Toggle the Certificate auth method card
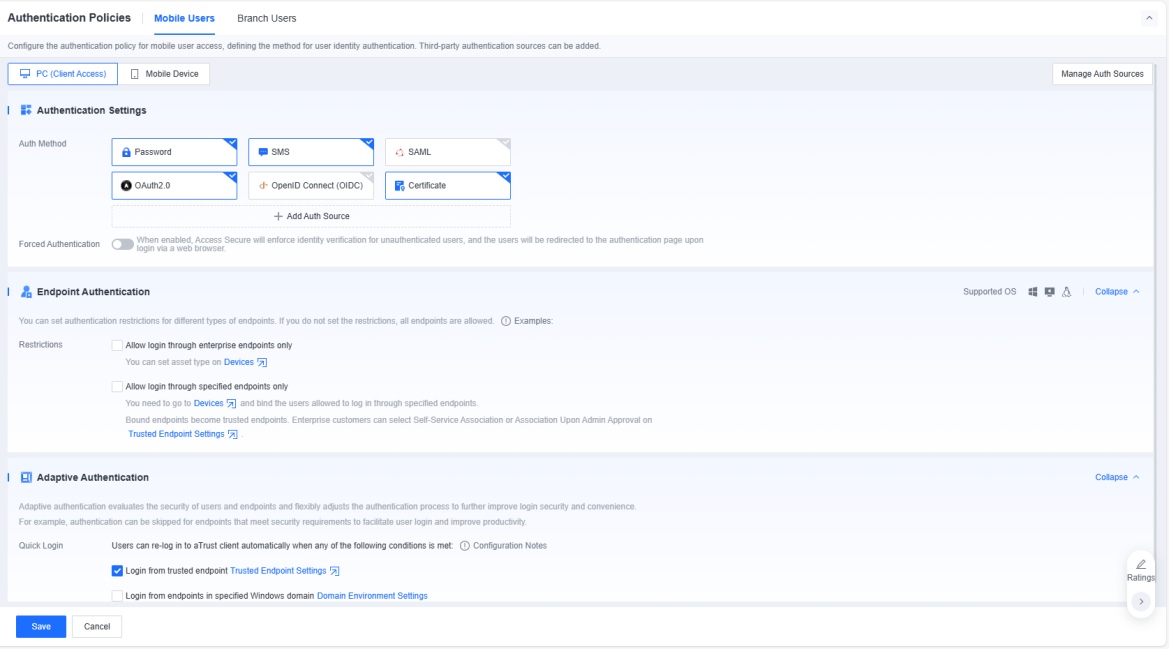1169x649 pixels. point(447,186)
